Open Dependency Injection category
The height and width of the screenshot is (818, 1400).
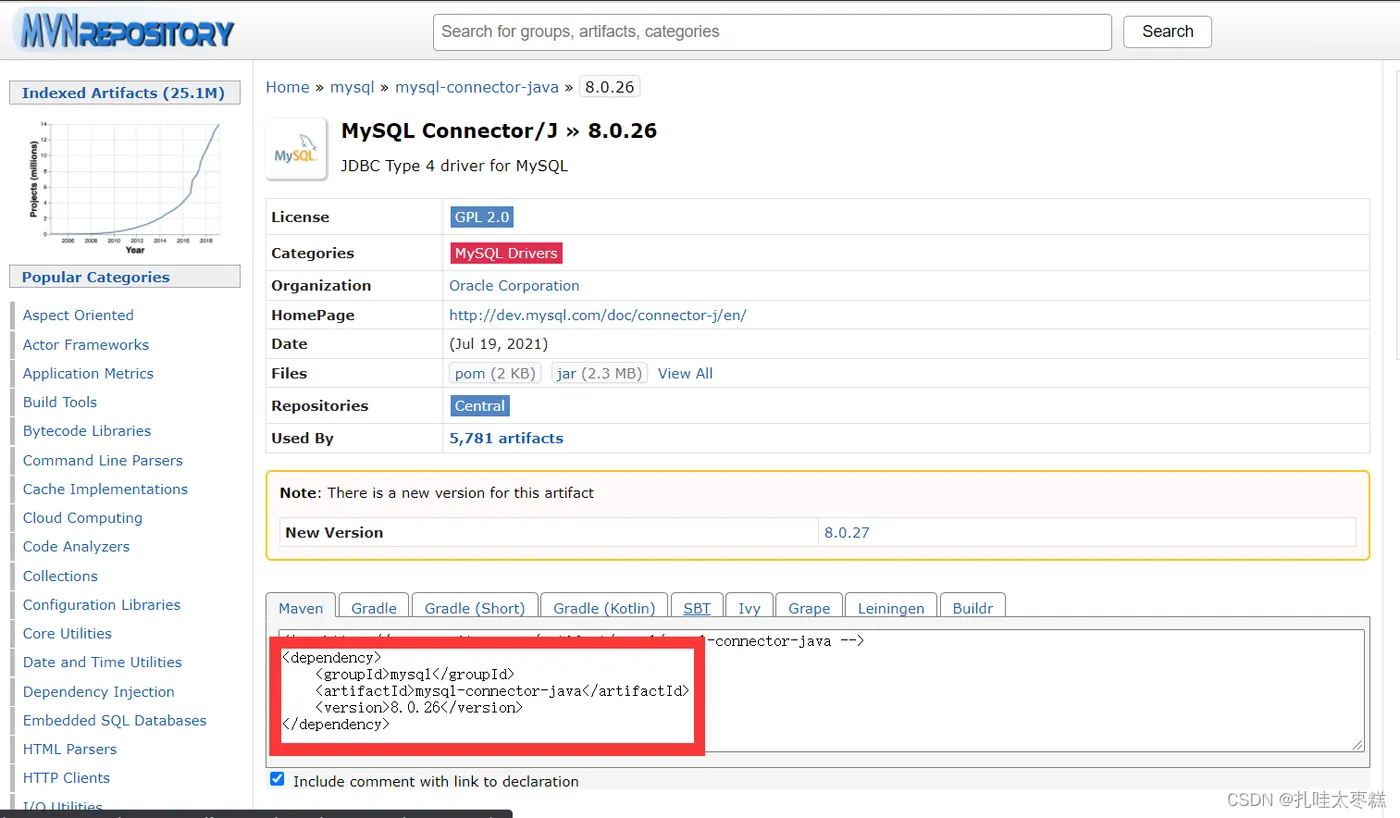tap(99, 692)
